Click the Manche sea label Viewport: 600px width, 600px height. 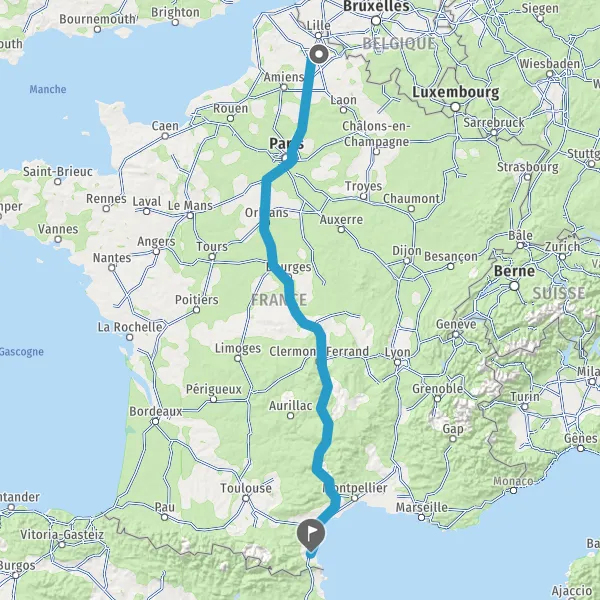click(48, 89)
